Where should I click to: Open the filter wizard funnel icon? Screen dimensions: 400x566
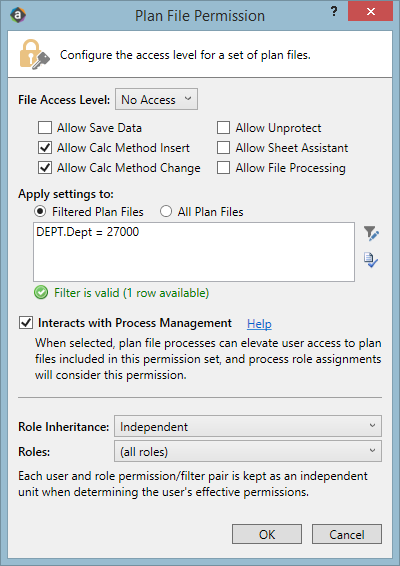(371, 233)
